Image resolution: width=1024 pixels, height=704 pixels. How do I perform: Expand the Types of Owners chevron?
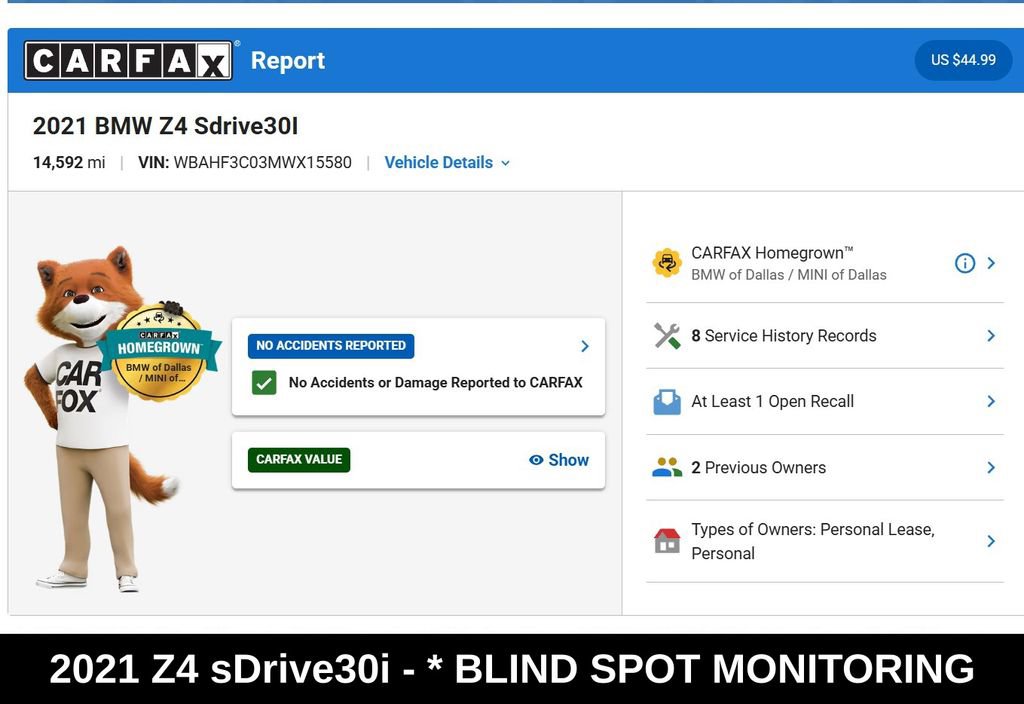(x=991, y=541)
